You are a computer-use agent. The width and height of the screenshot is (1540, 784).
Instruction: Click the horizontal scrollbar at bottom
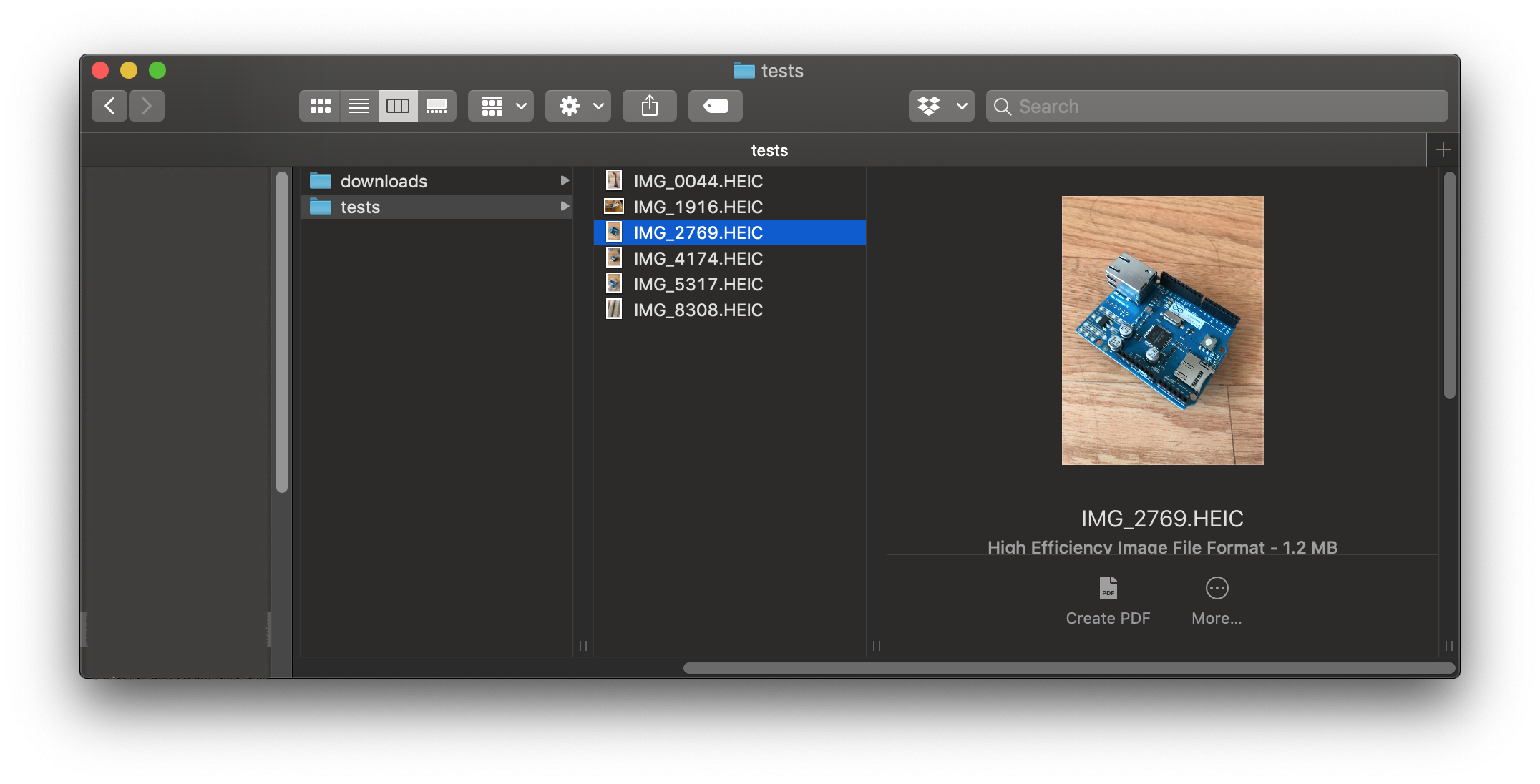1068,668
